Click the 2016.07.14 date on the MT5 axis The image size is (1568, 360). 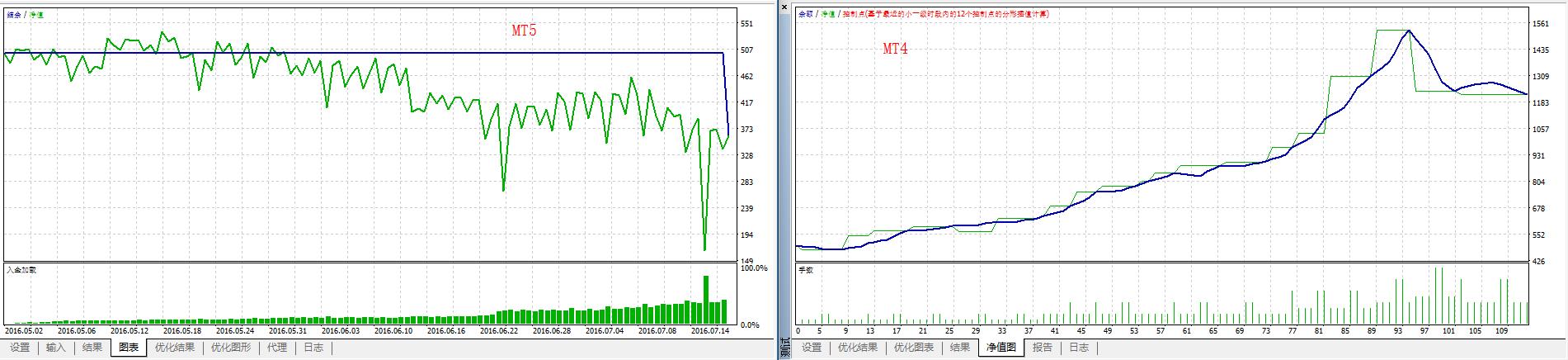tap(710, 331)
